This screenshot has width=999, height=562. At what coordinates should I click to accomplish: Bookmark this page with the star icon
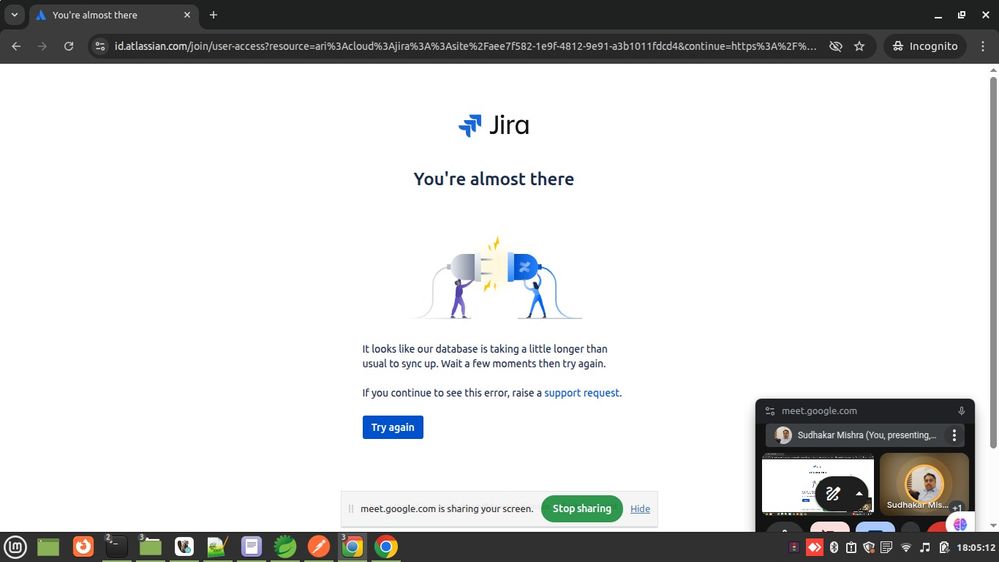click(859, 46)
